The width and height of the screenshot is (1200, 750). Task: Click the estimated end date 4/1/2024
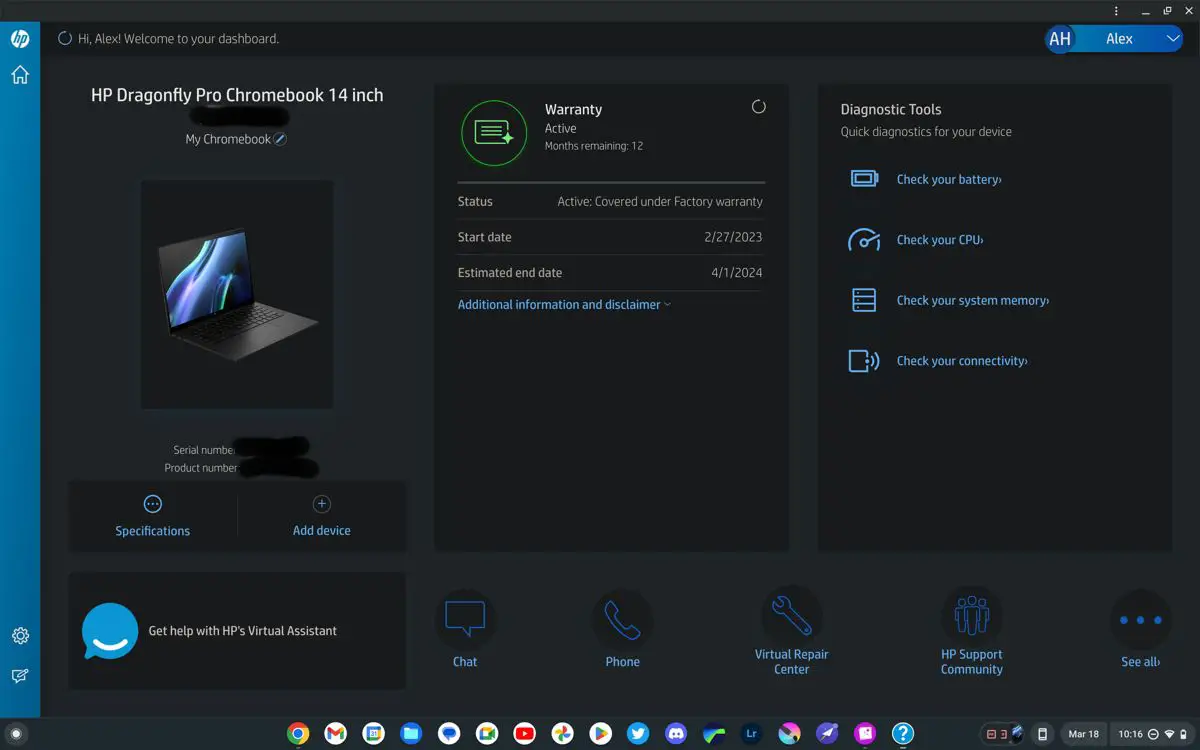[737, 272]
